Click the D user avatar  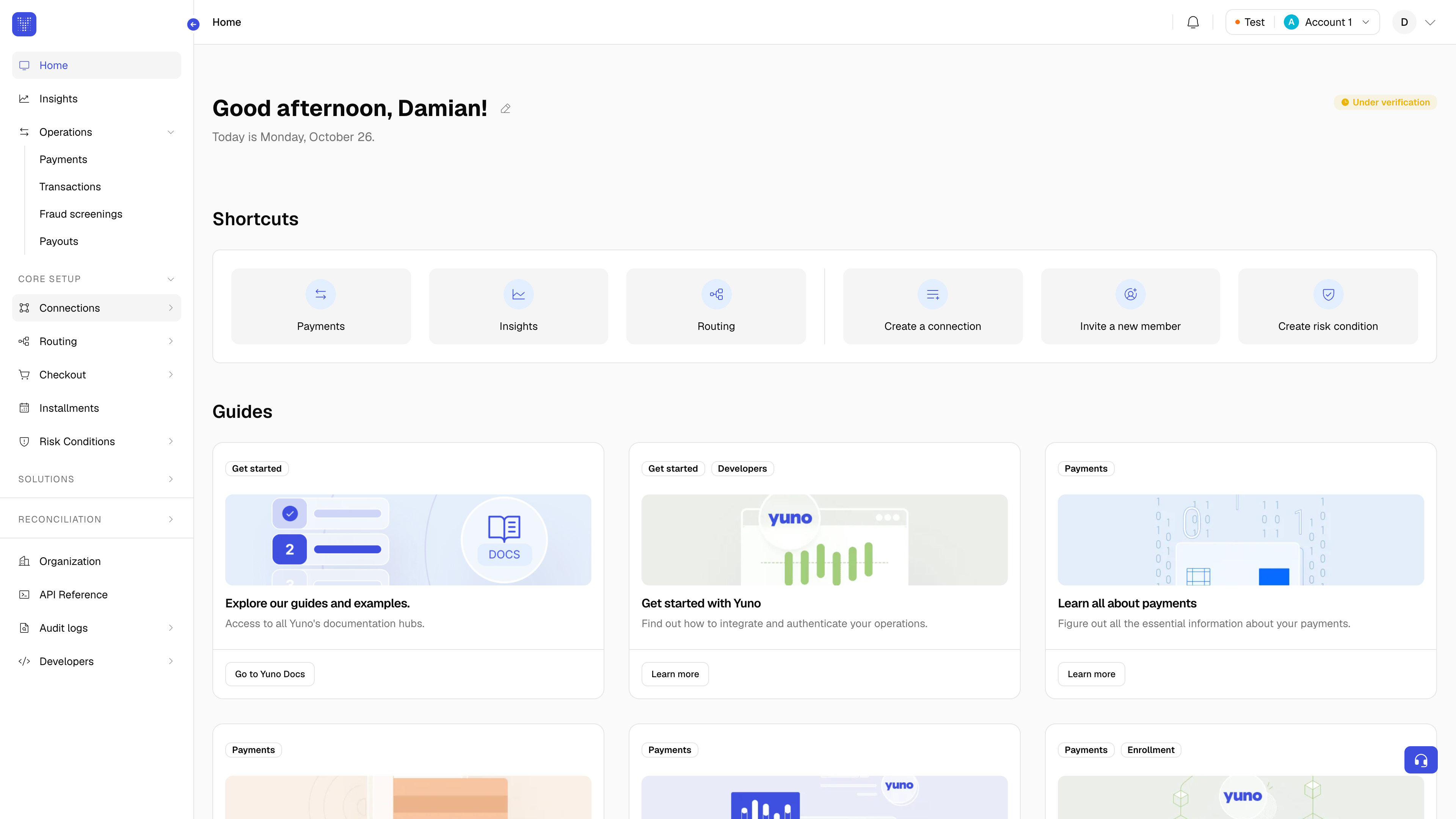pyautogui.click(x=1404, y=22)
